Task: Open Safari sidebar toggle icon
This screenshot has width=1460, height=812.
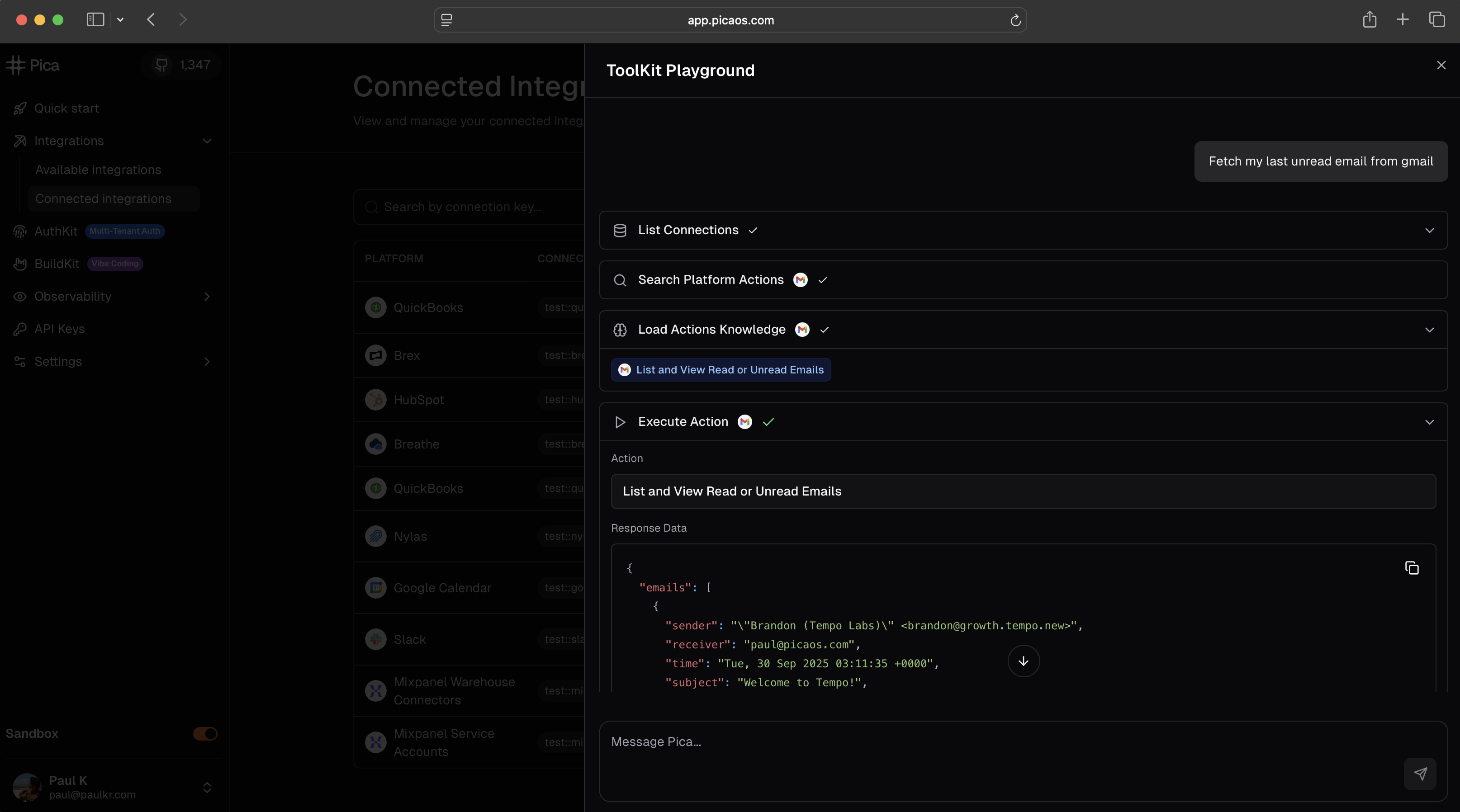Action: click(x=95, y=20)
